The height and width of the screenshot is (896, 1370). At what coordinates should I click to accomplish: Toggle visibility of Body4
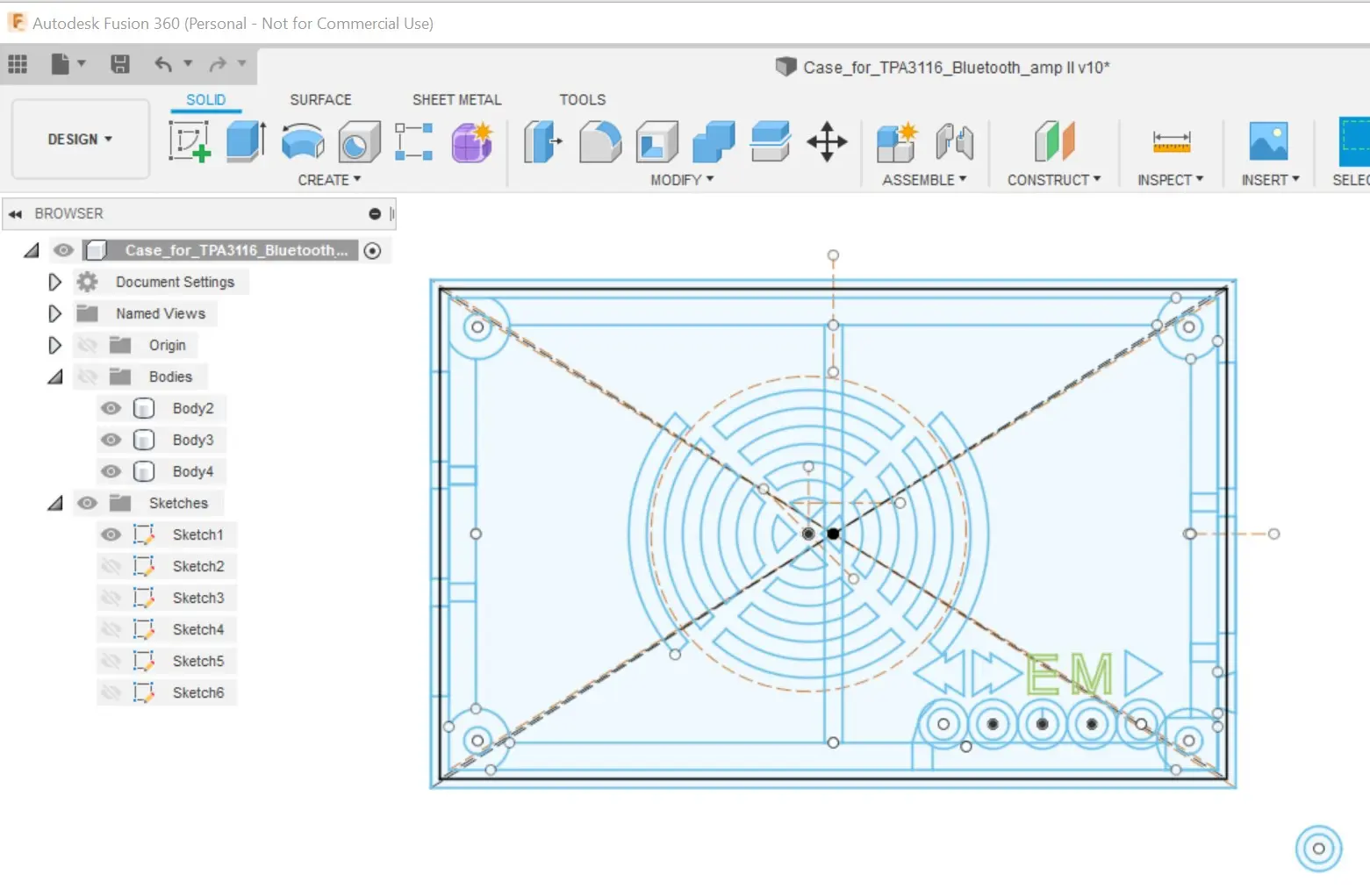tap(111, 471)
